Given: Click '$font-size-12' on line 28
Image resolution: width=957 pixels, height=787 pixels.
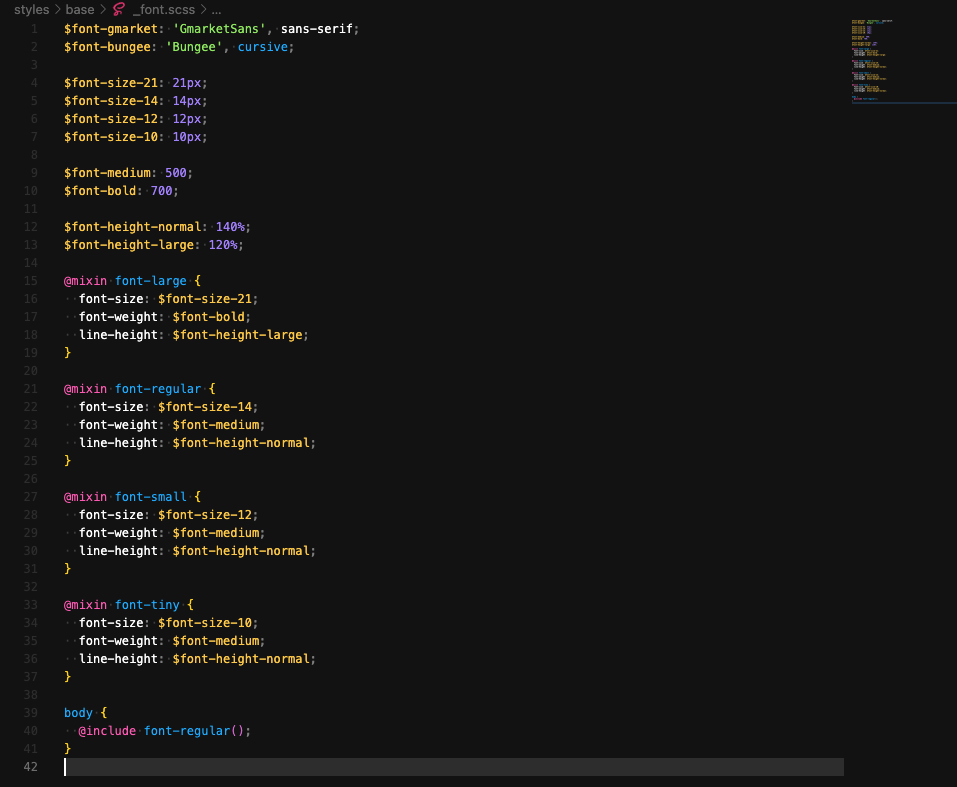Looking at the screenshot, I should click(x=205, y=515).
